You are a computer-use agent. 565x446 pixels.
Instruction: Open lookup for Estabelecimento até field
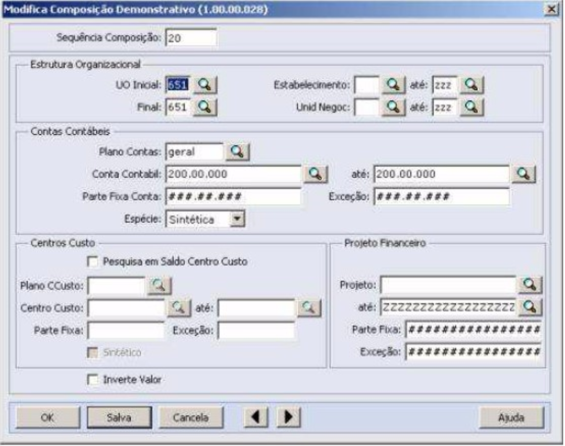[x=472, y=85]
